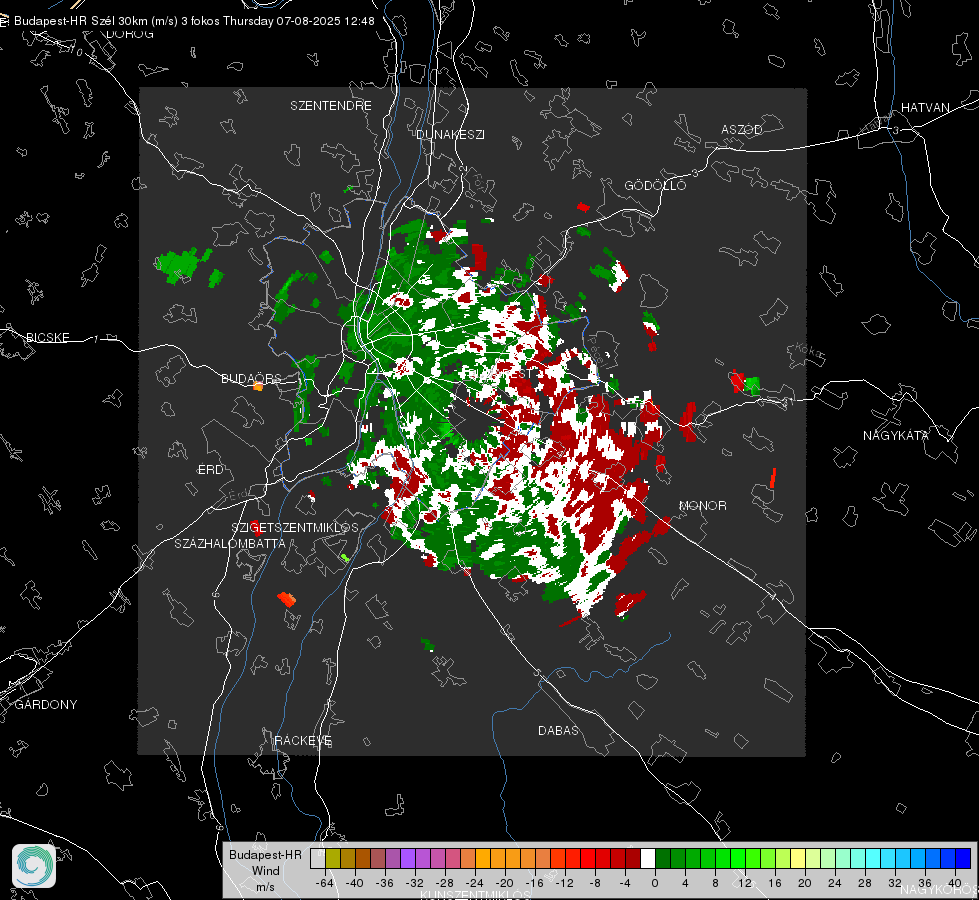979x900 pixels.
Task: Click the -40 legend scale value
Action: [355, 883]
